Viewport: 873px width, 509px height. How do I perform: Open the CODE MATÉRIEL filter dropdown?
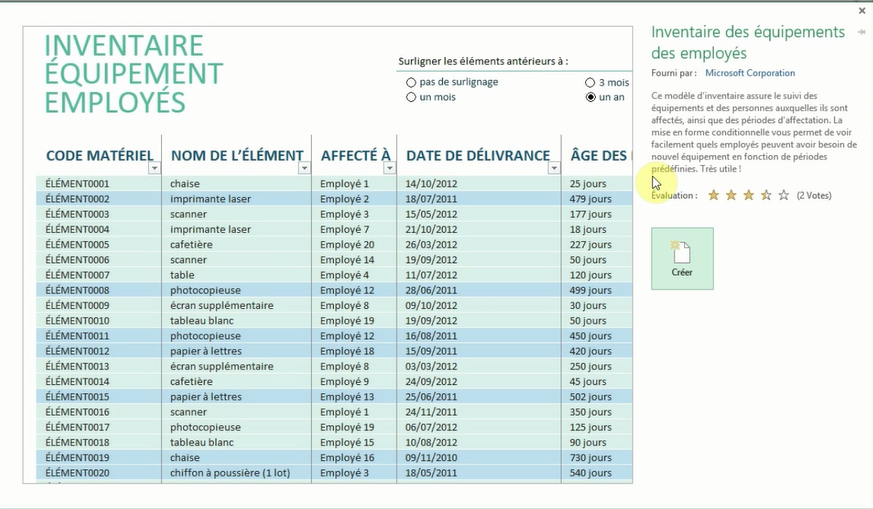(x=154, y=168)
